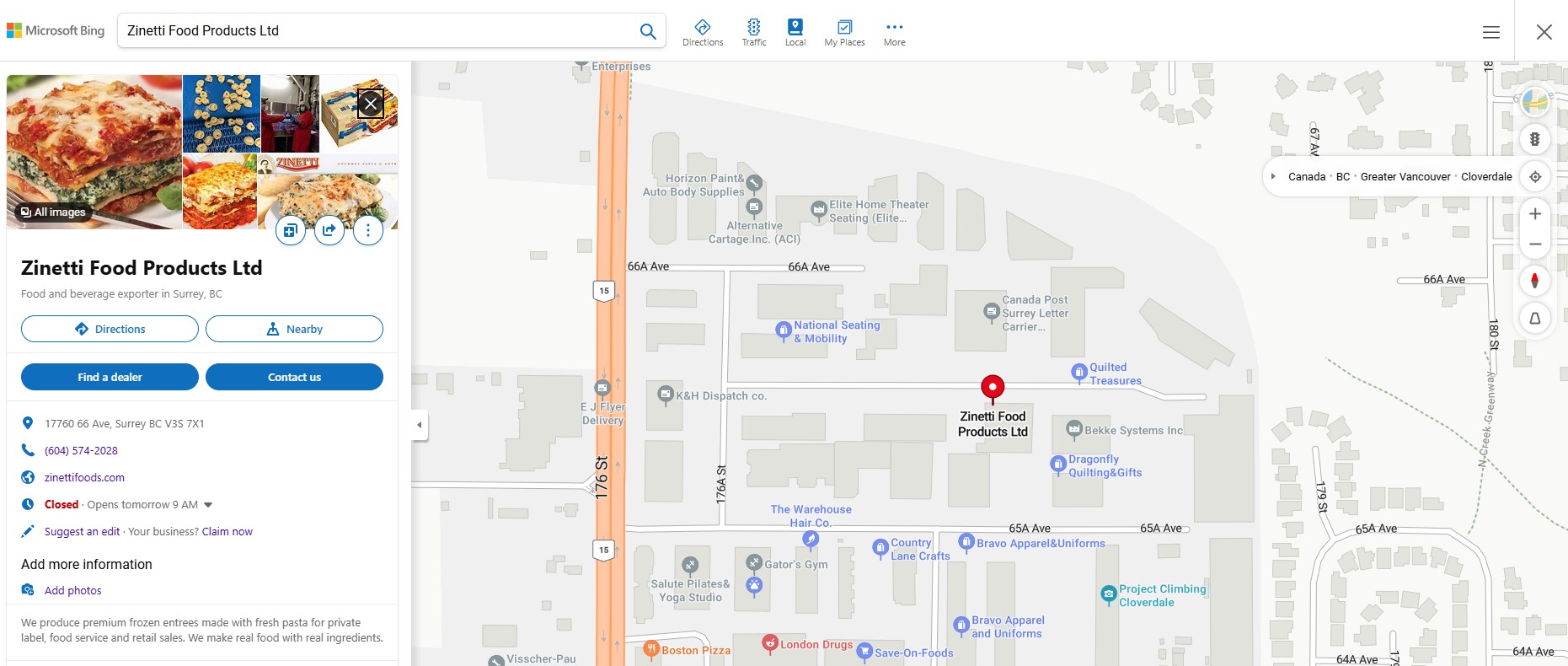Locate me with the crosshair icon

pos(1535,177)
